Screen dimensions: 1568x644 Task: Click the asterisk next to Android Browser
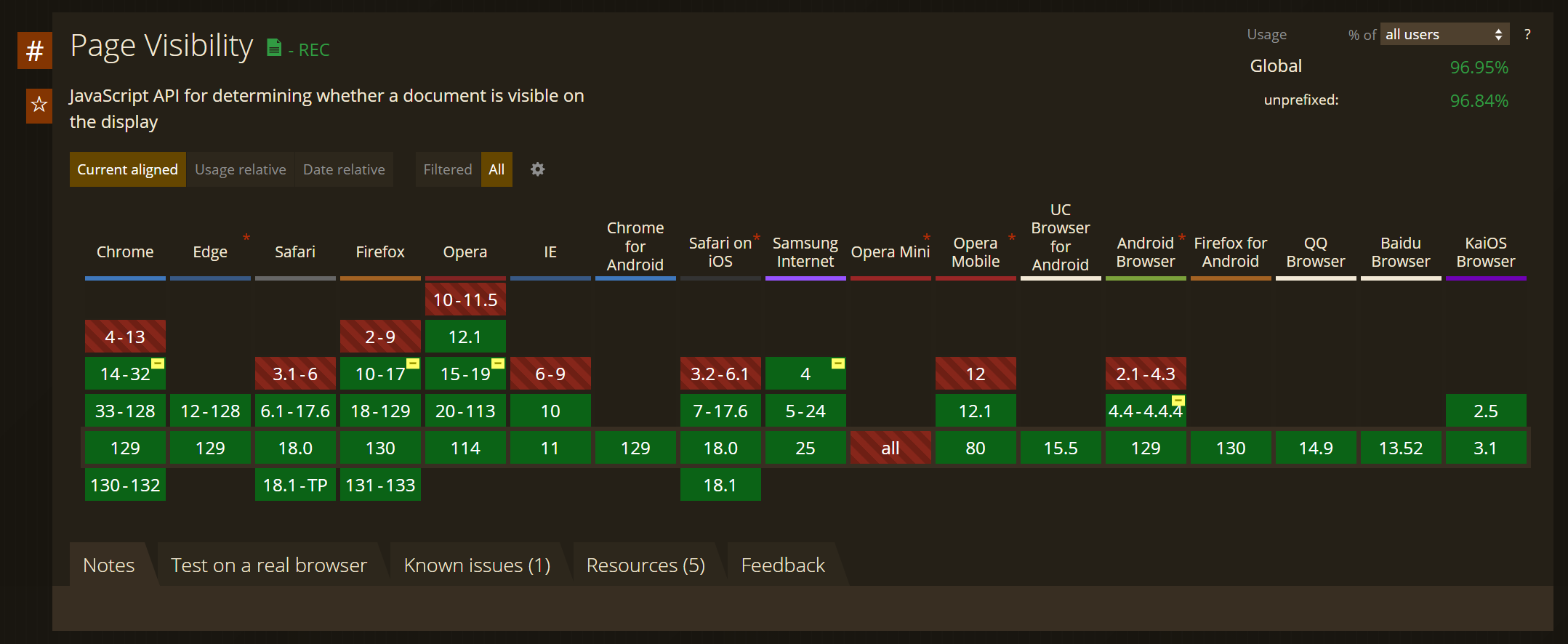(1182, 238)
